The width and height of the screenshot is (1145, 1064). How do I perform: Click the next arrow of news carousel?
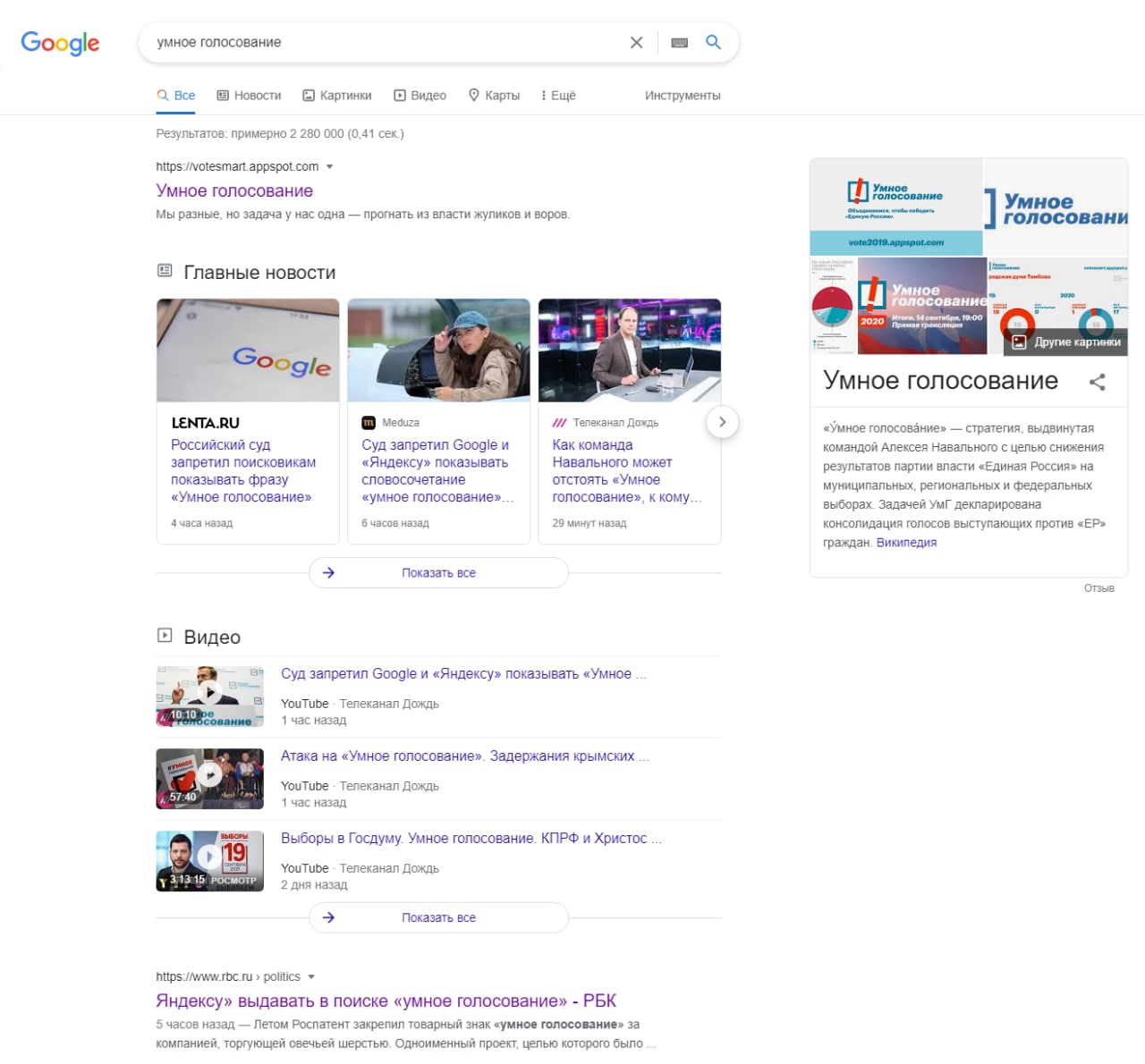pos(722,422)
